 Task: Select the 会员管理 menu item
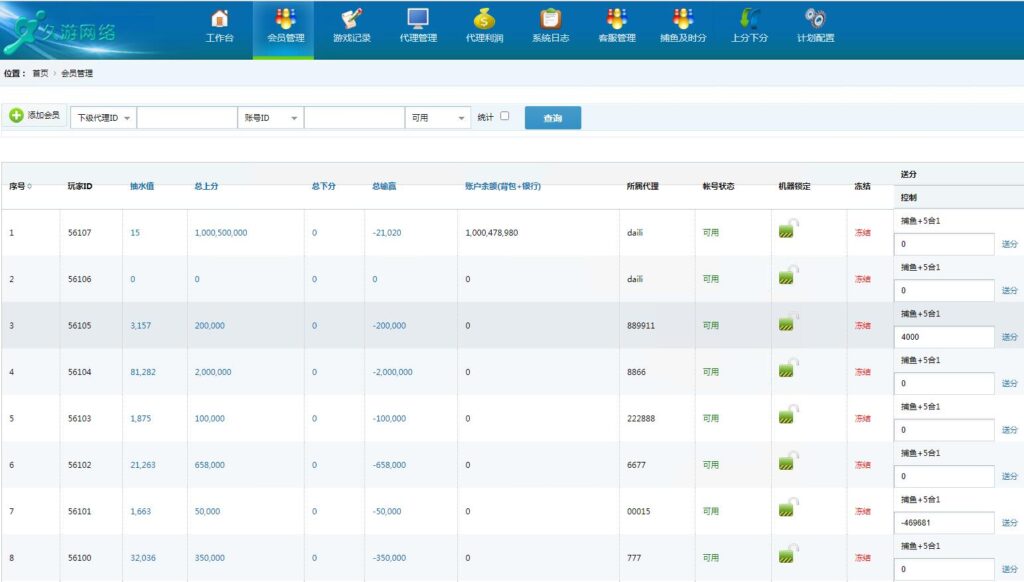[x=285, y=27]
